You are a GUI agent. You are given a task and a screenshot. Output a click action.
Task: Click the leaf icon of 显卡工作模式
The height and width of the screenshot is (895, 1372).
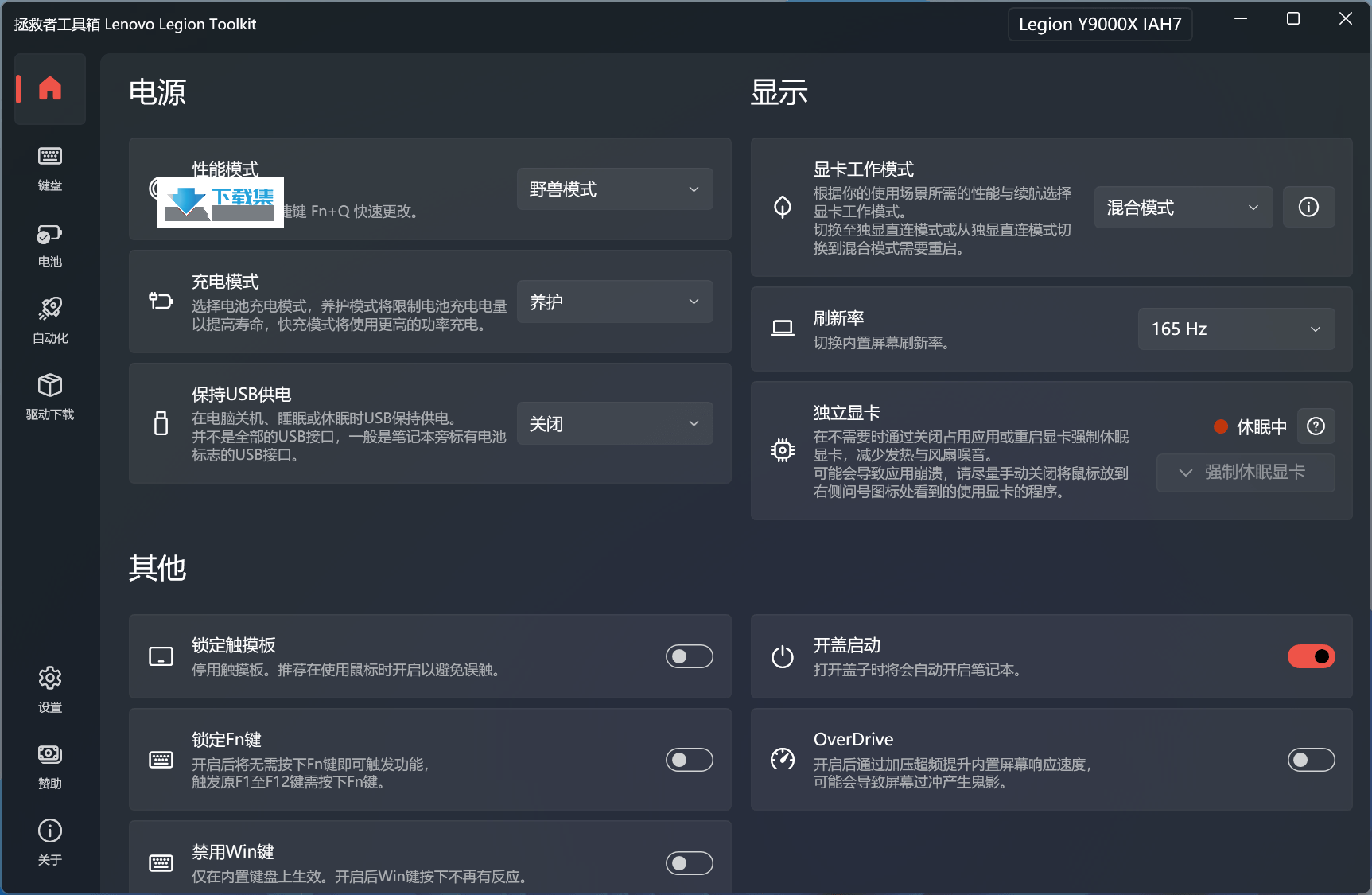pyautogui.click(x=783, y=208)
